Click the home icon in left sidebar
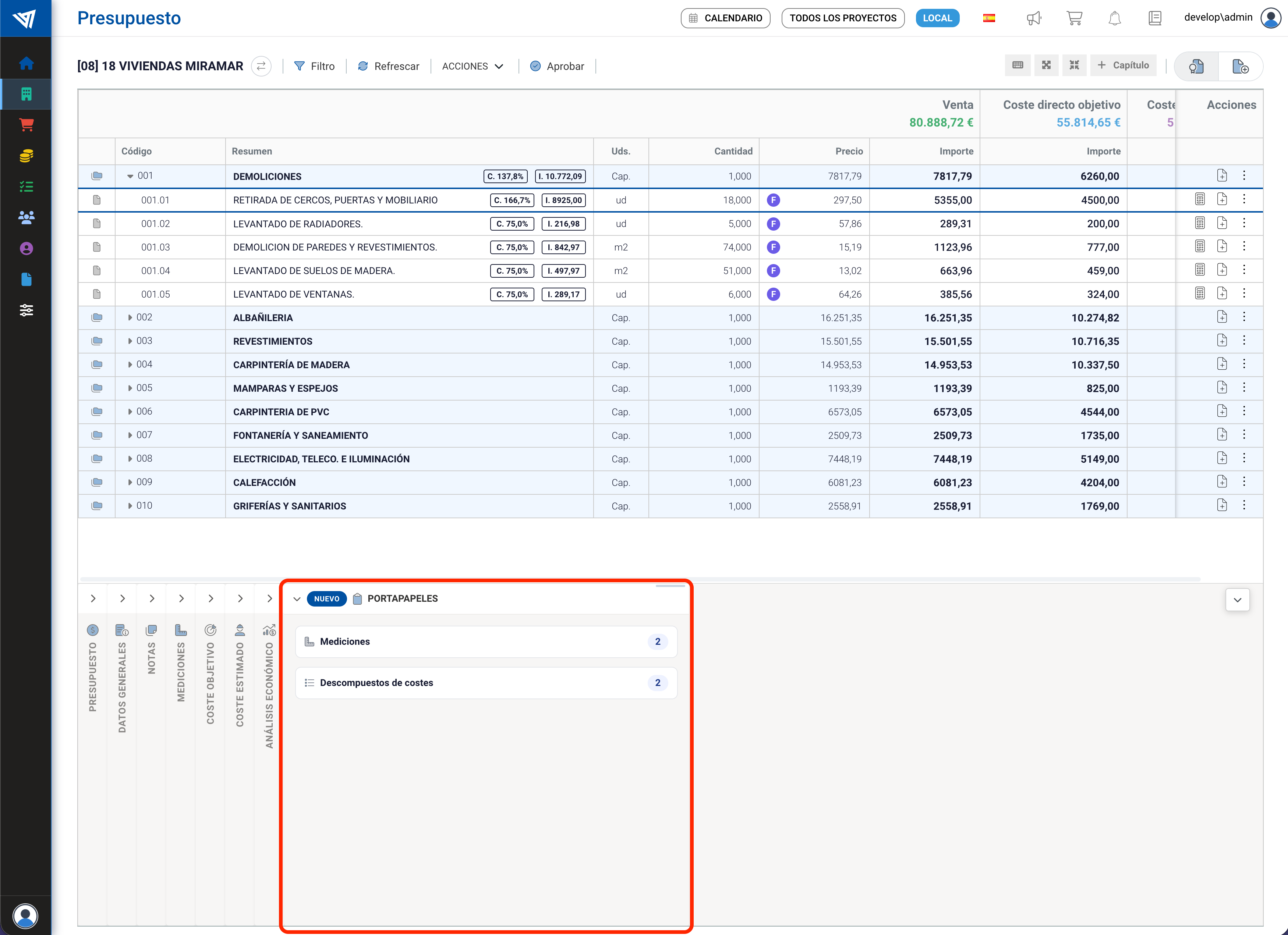Viewport: 1288px width, 935px height. [x=26, y=64]
